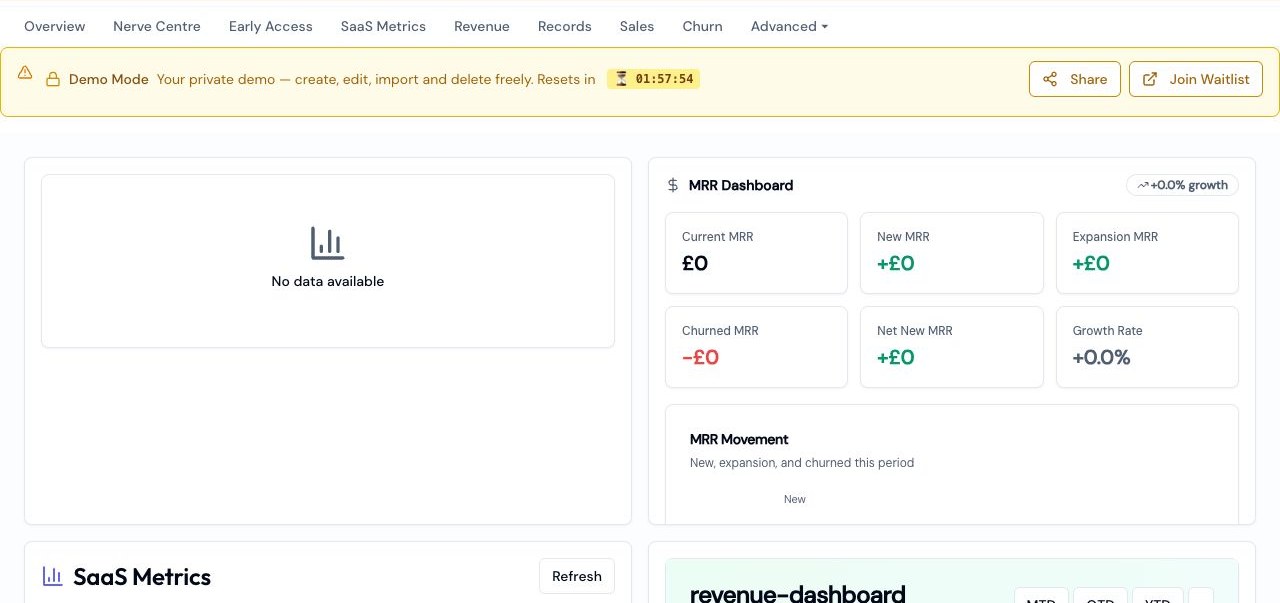Select the Revenue tab

pos(482,26)
